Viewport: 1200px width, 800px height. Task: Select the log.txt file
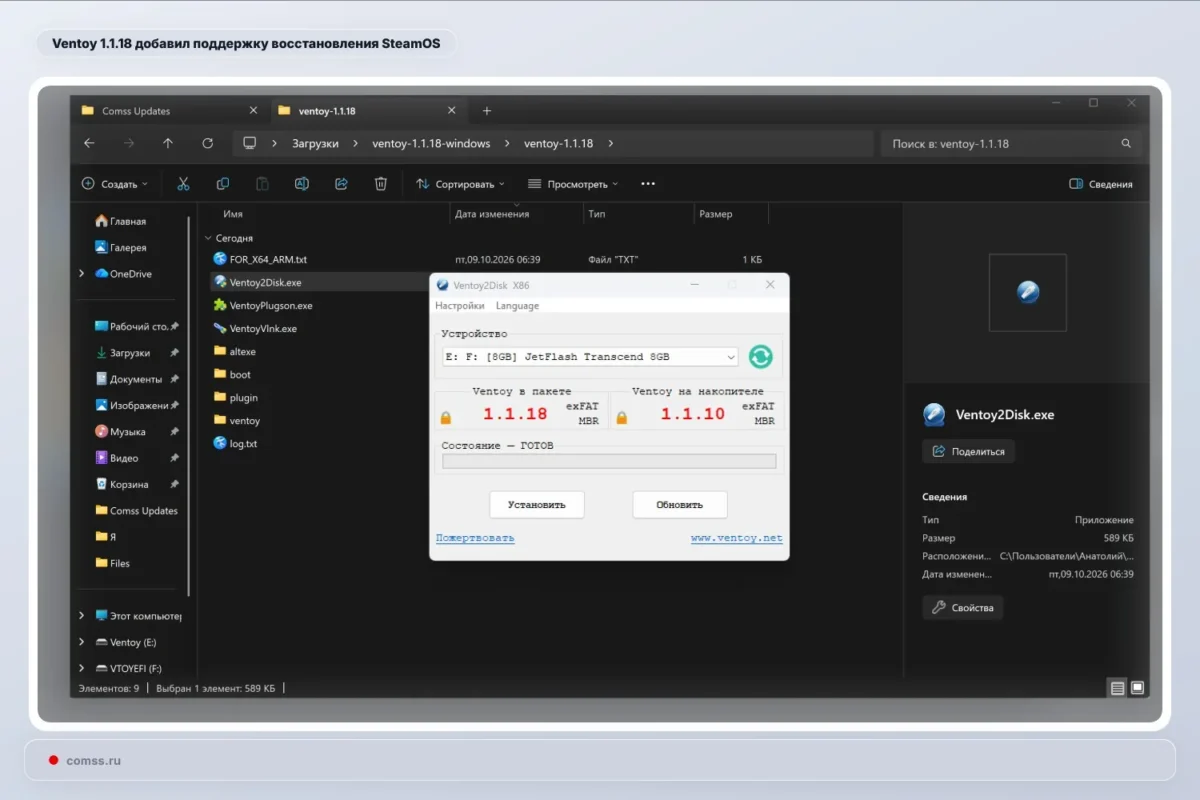pyautogui.click(x=243, y=443)
